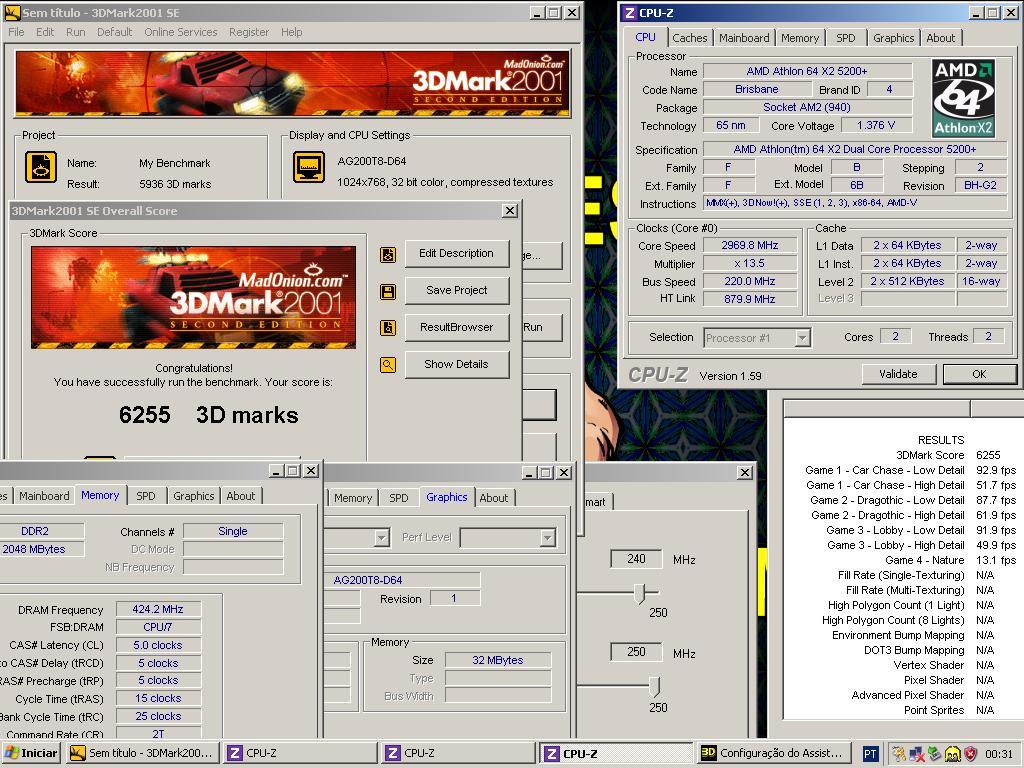Open About tab in the CPU-Z graphics window

[x=494, y=498]
